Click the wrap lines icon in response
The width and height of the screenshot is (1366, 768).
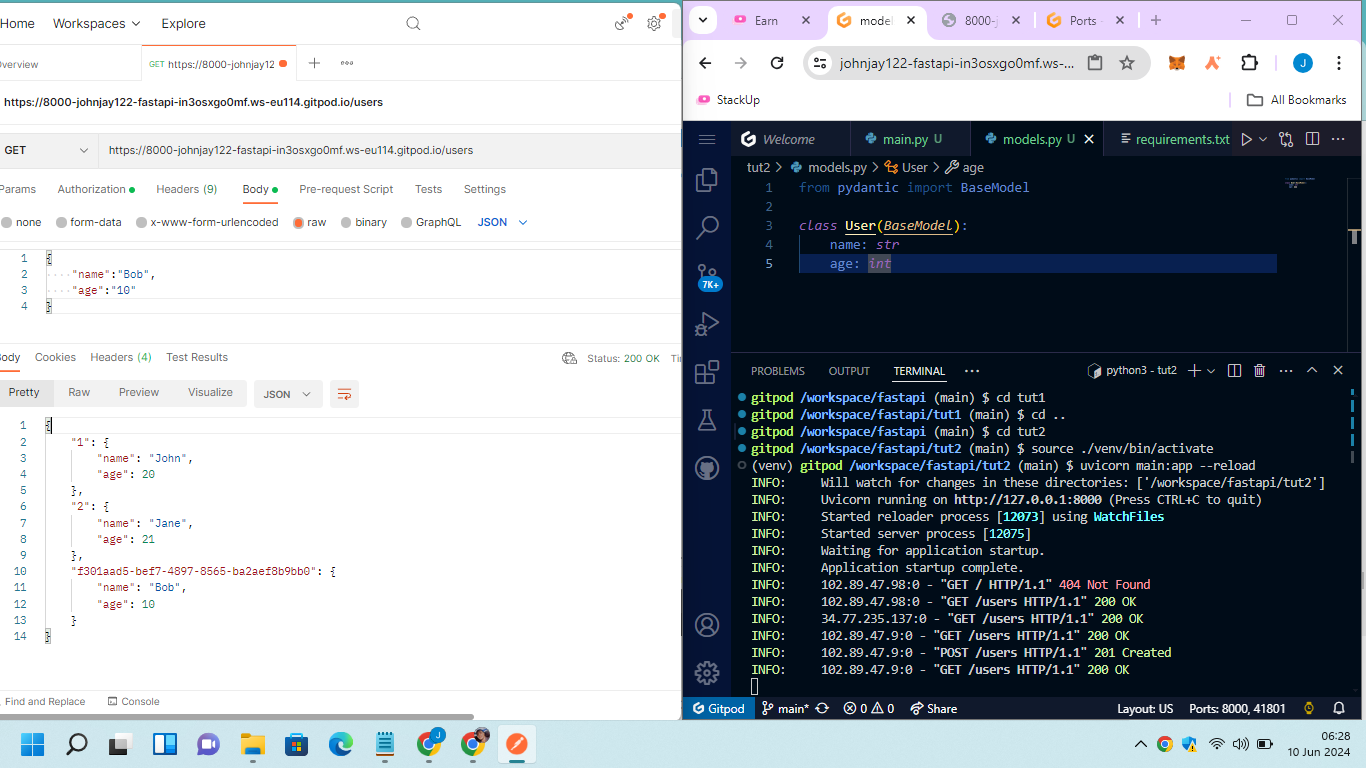(x=344, y=394)
